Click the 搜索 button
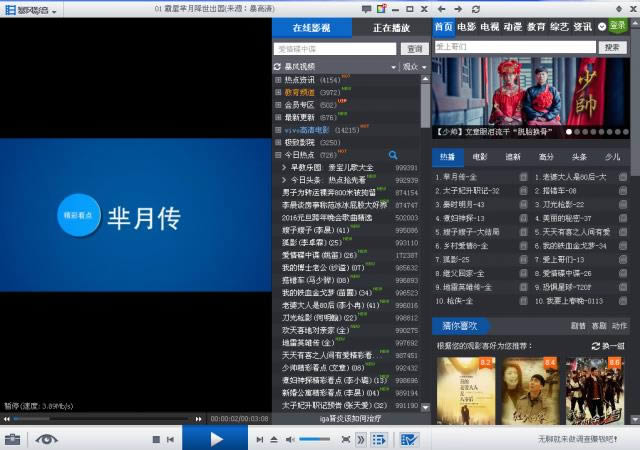This screenshot has width=640, height=450. pos(612,47)
